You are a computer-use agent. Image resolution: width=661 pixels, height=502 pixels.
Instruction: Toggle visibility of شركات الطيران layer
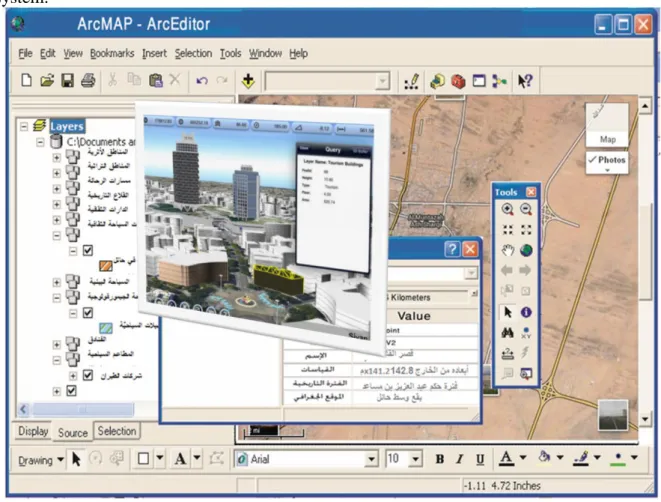pos(88,375)
